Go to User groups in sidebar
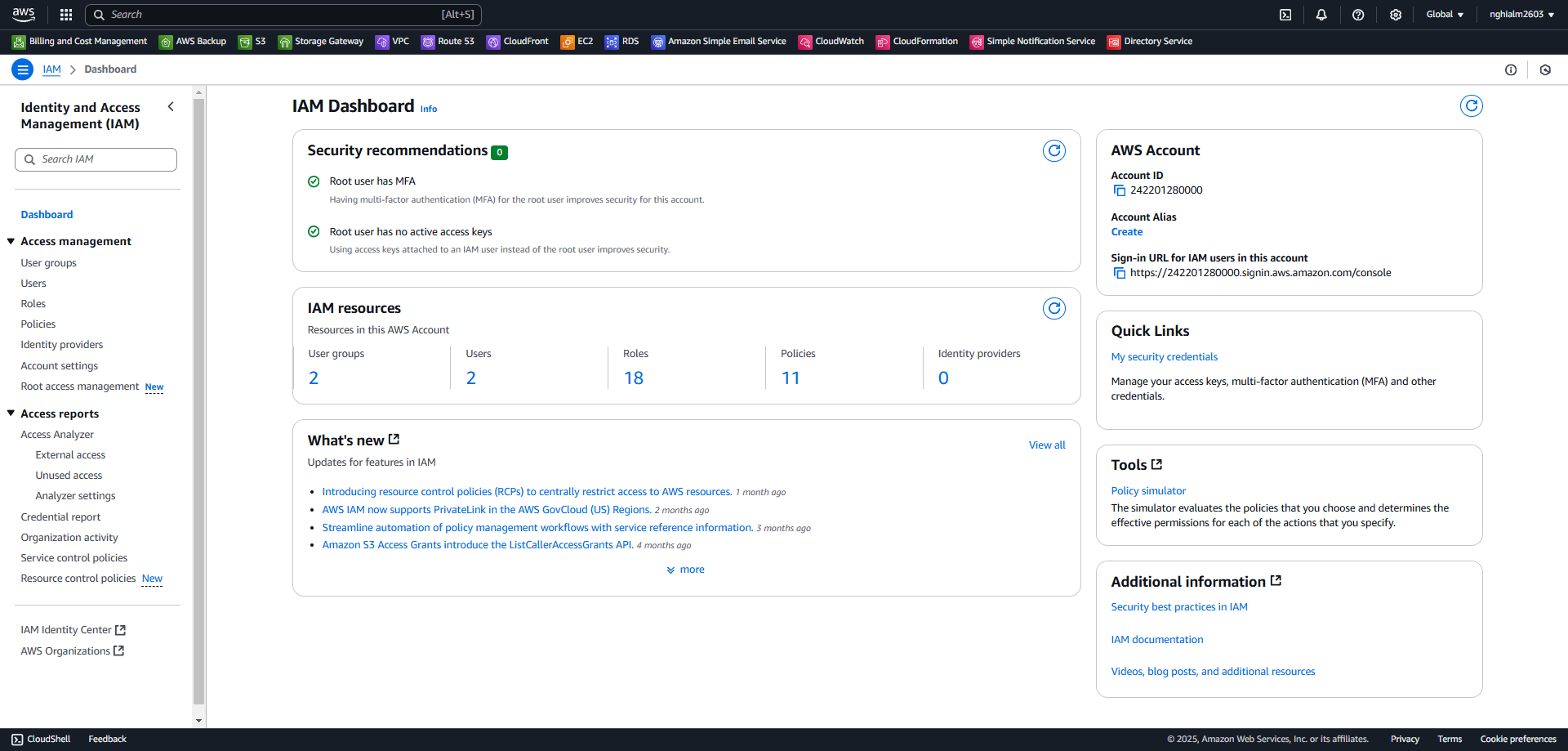The width and height of the screenshot is (1568, 751). 48,263
